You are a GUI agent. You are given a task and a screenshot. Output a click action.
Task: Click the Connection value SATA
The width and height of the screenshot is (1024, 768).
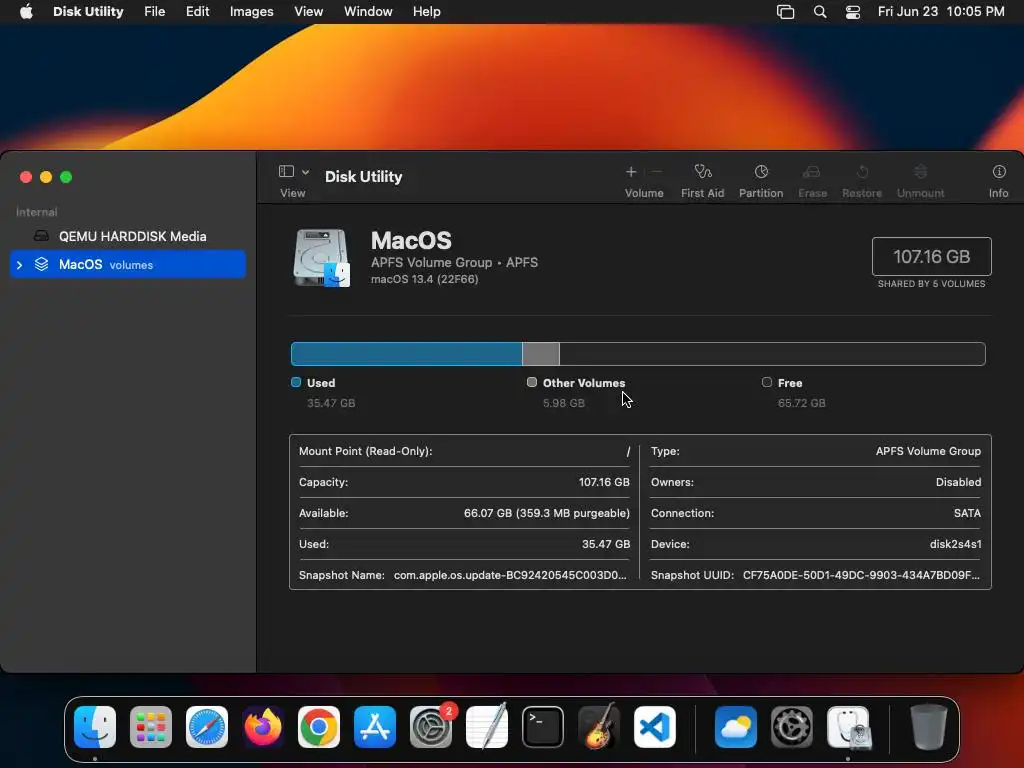967,513
